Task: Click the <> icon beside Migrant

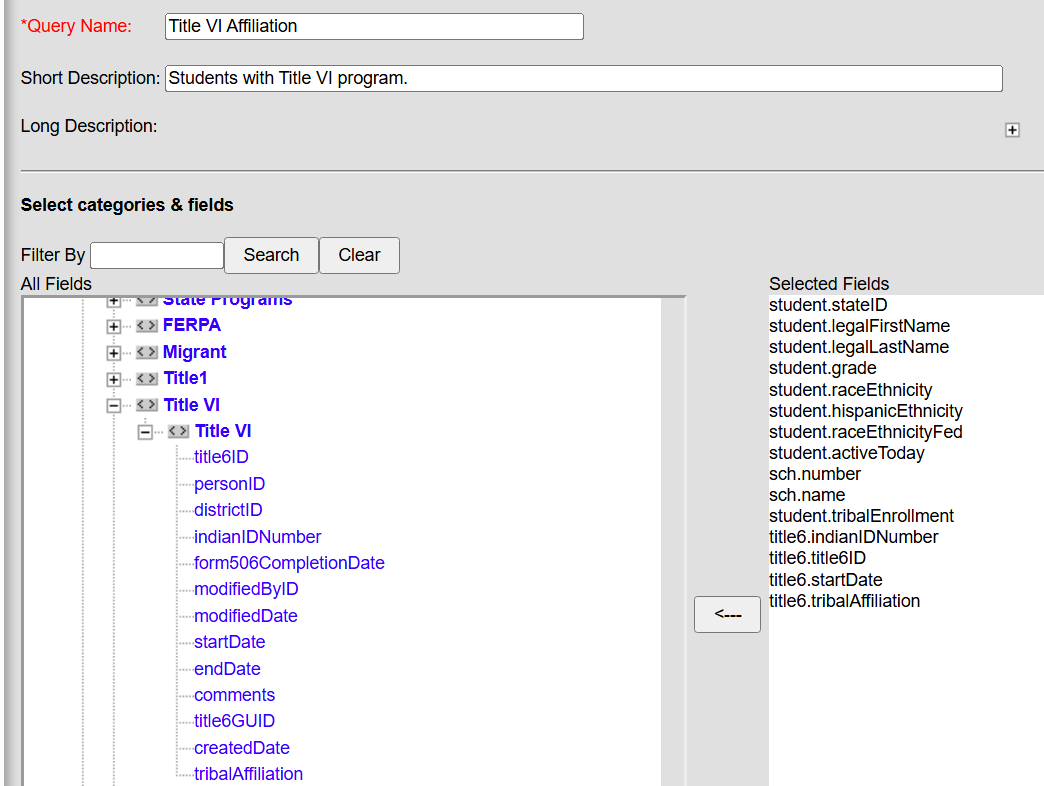Action: 147,352
